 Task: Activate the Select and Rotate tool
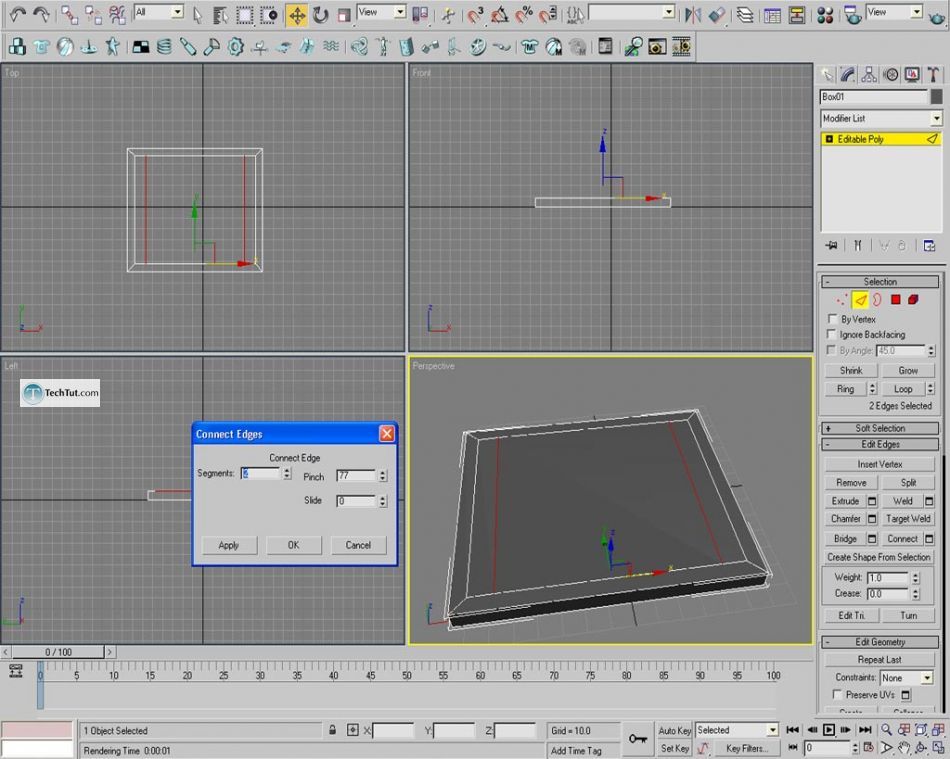tap(321, 15)
